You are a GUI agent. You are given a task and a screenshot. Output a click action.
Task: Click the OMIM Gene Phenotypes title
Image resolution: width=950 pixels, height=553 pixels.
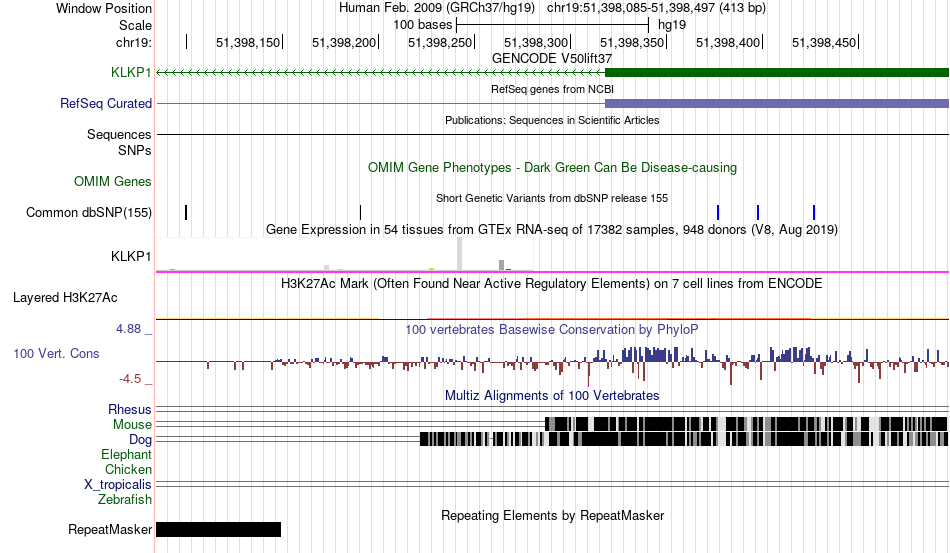click(553, 168)
